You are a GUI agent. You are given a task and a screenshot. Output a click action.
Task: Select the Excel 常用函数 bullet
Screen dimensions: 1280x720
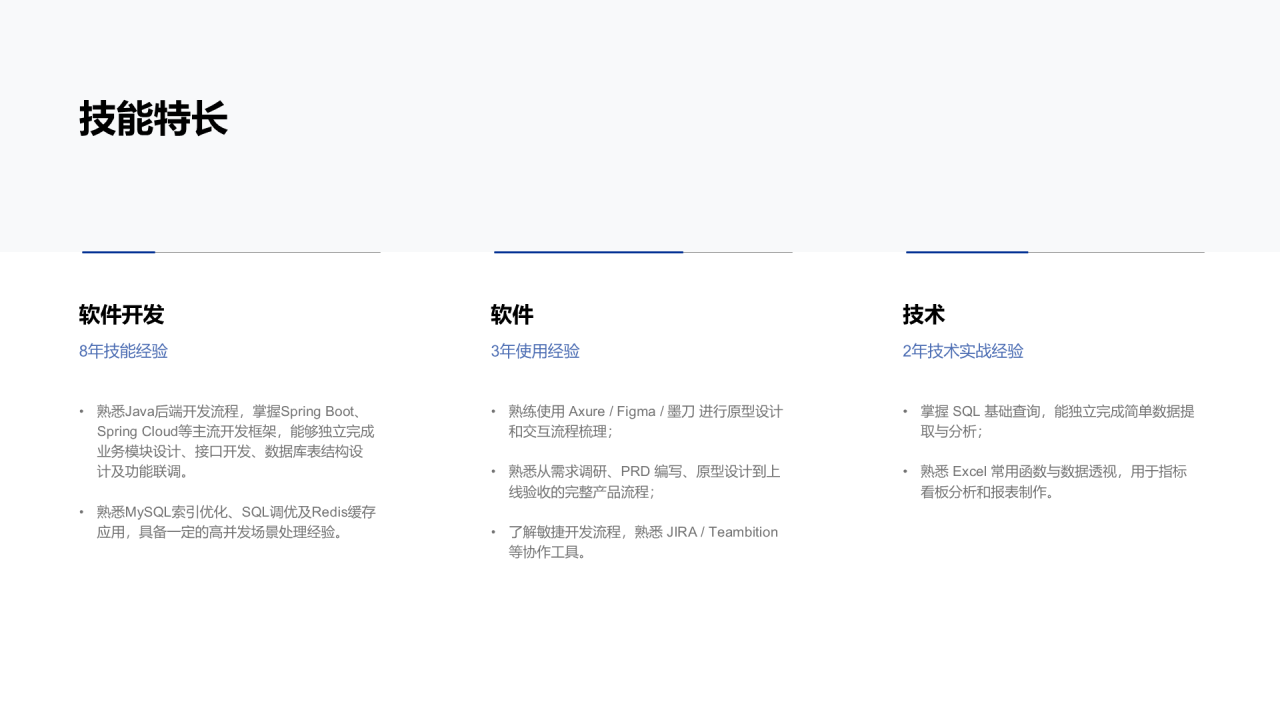[x=1053, y=481]
